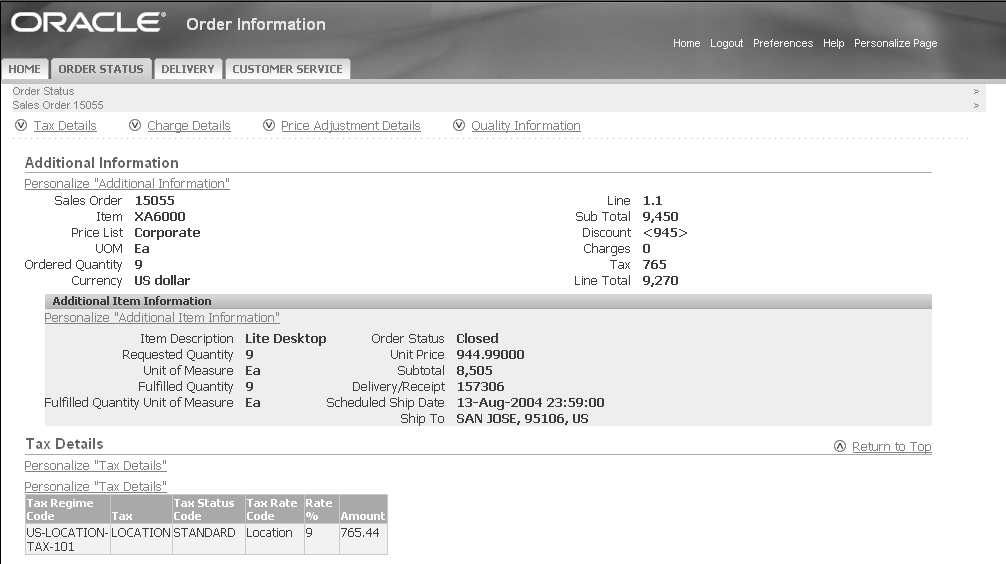Click the down-arrow icon beside Tax Details
Screen dimensions: 1006x564
[21, 125]
